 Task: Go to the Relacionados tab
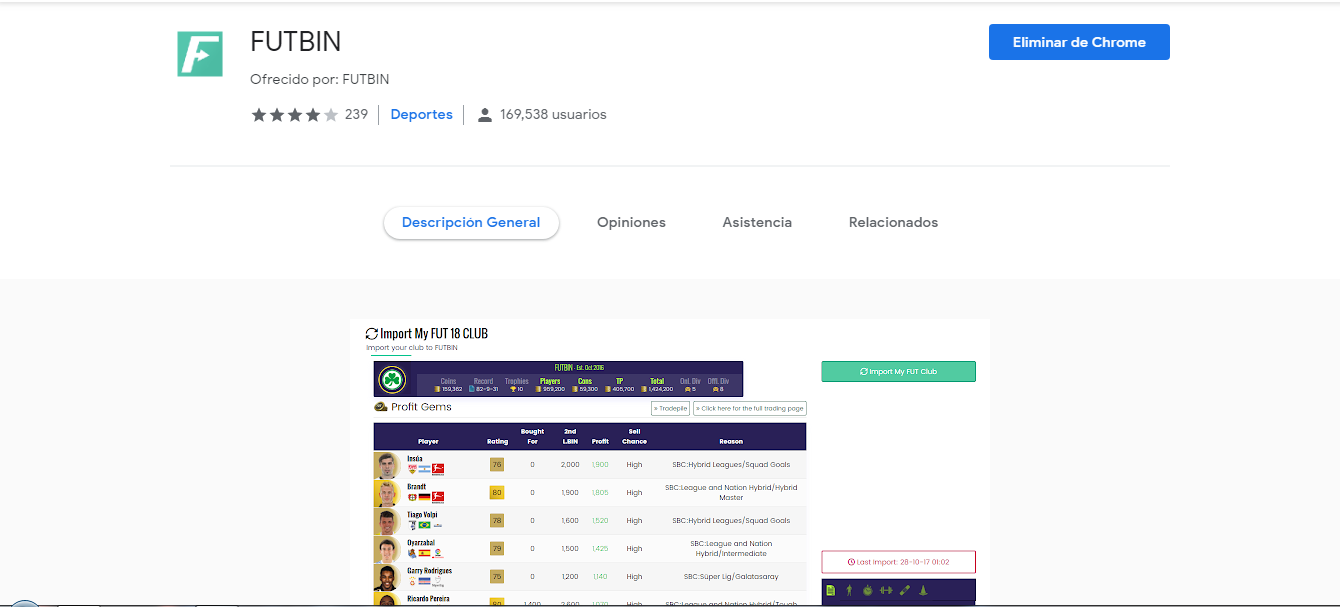click(893, 222)
